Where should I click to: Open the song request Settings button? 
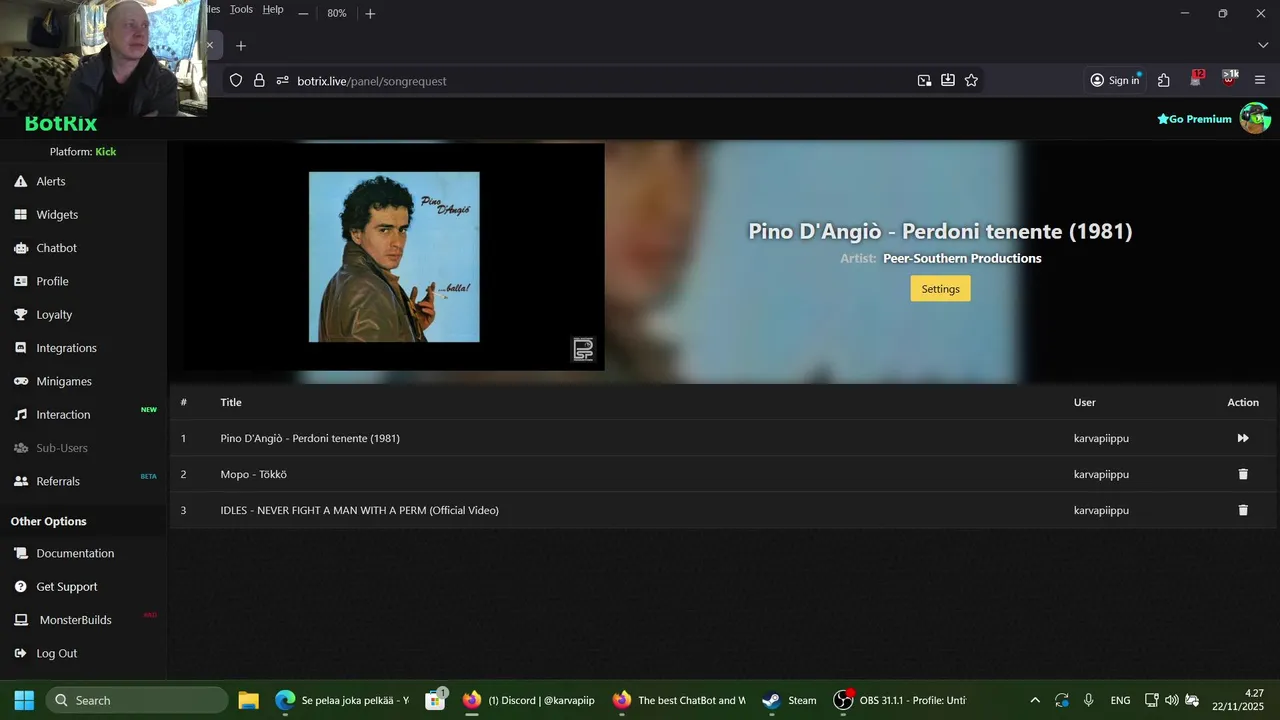pyautogui.click(x=940, y=289)
